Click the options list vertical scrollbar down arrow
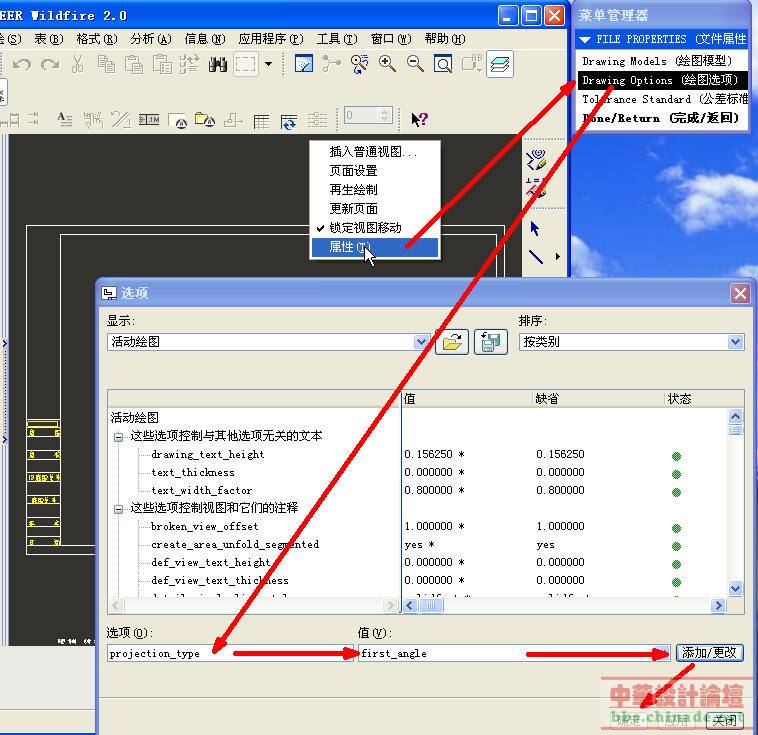Screen dimensions: 758x735 (x=736, y=589)
